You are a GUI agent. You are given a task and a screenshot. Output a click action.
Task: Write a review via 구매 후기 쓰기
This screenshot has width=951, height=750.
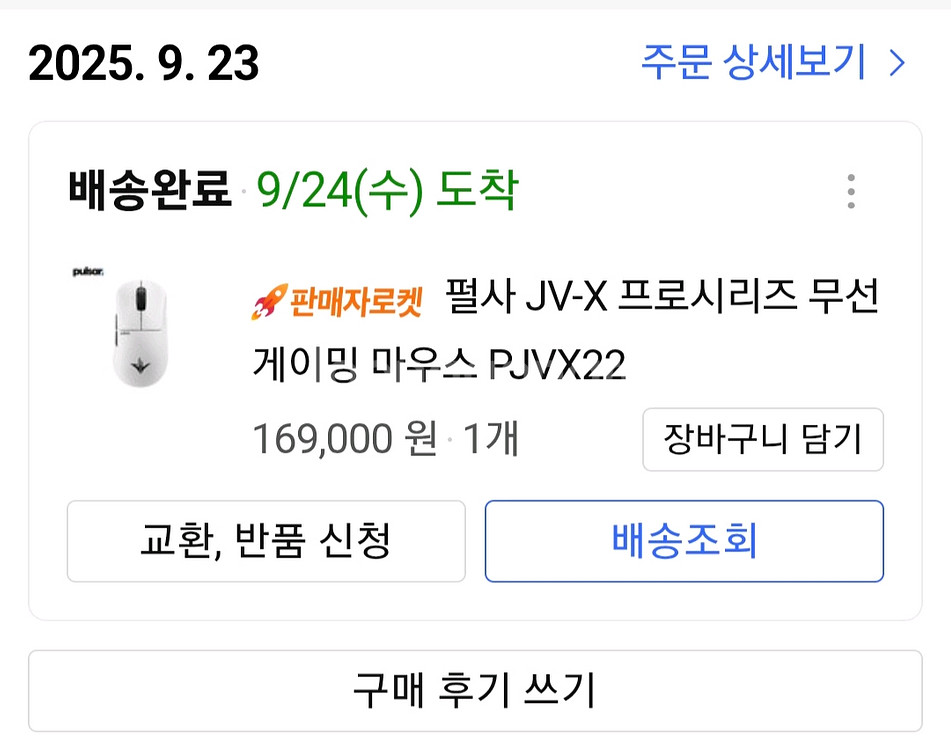point(475,690)
